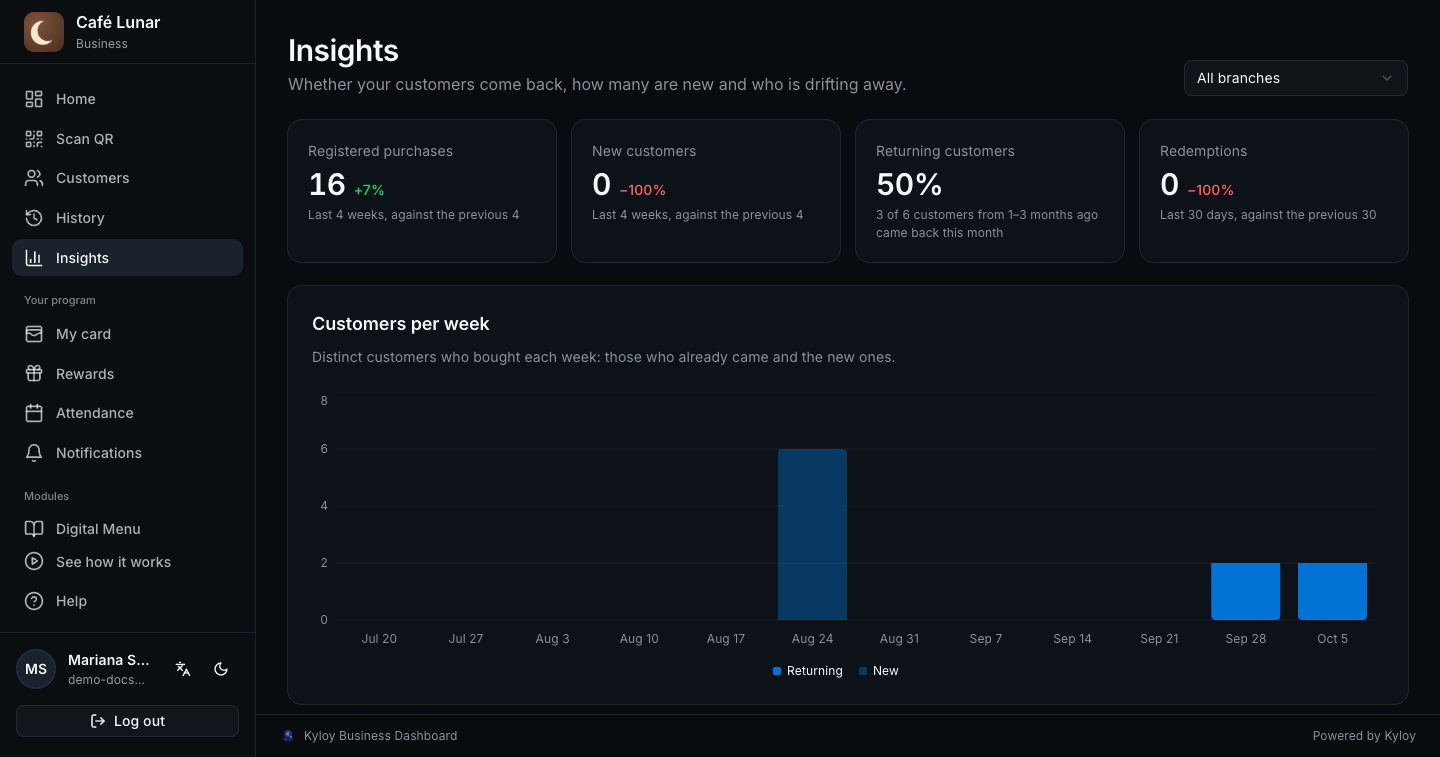Click the Home grid icon in sidebar
This screenshot has width=1440, height=757.
click(34, 99)
